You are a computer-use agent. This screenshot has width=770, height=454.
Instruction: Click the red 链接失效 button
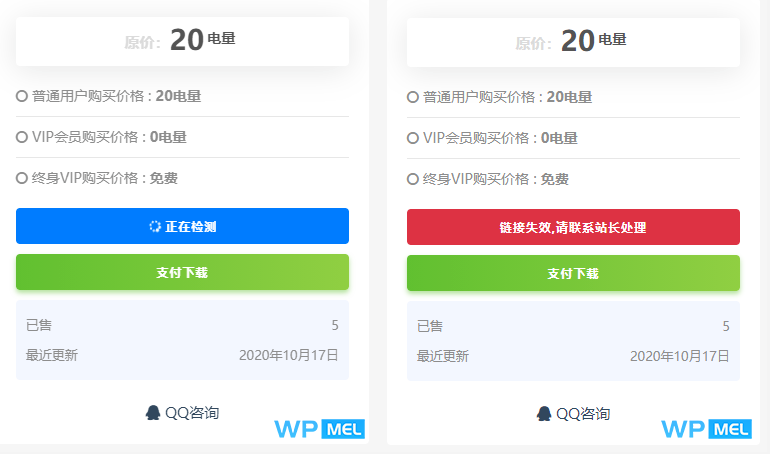tap(573, 227)
